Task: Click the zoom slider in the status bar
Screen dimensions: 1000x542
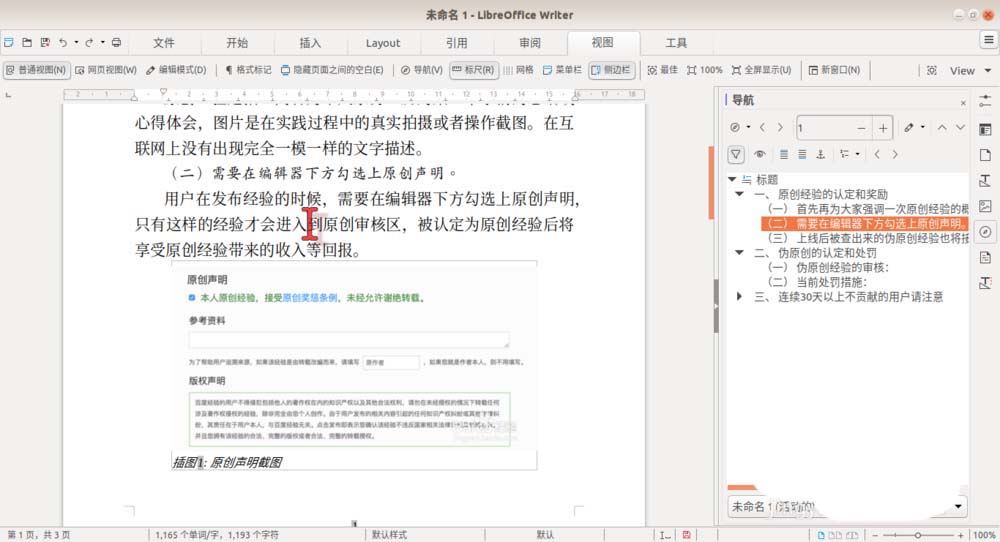Action: tap(918, 535)
